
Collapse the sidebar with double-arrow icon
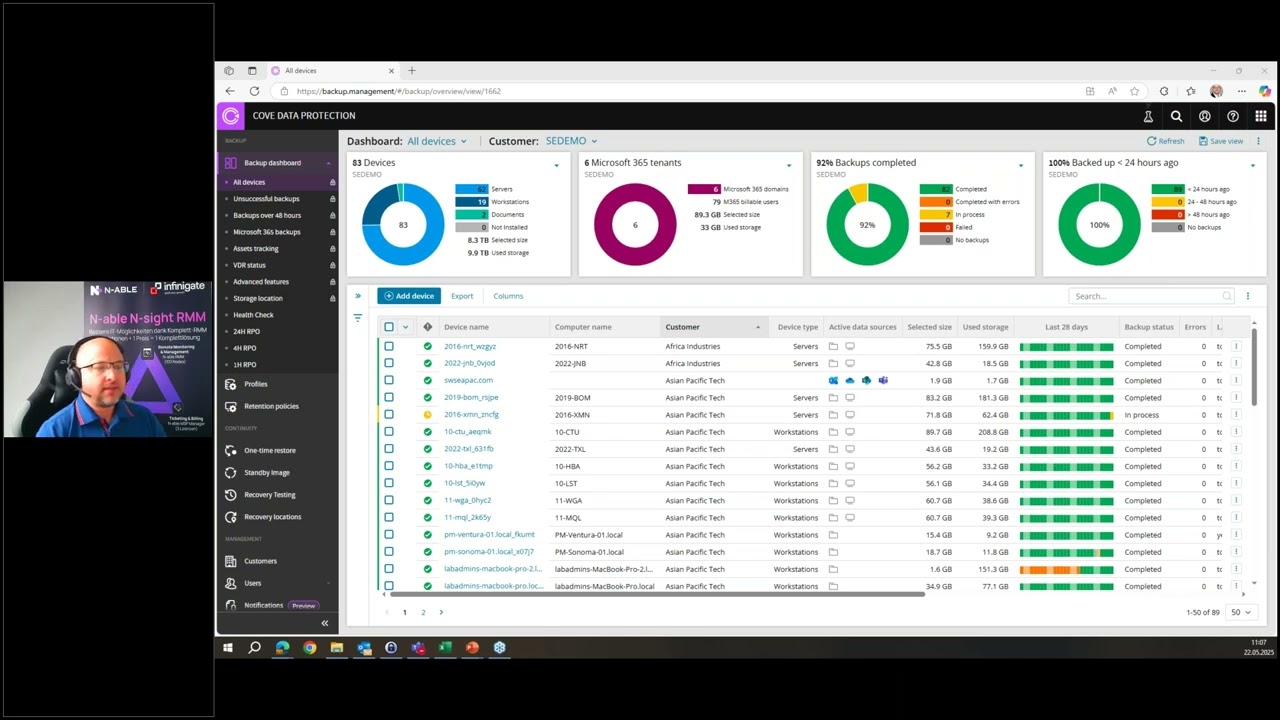[324, 623]
